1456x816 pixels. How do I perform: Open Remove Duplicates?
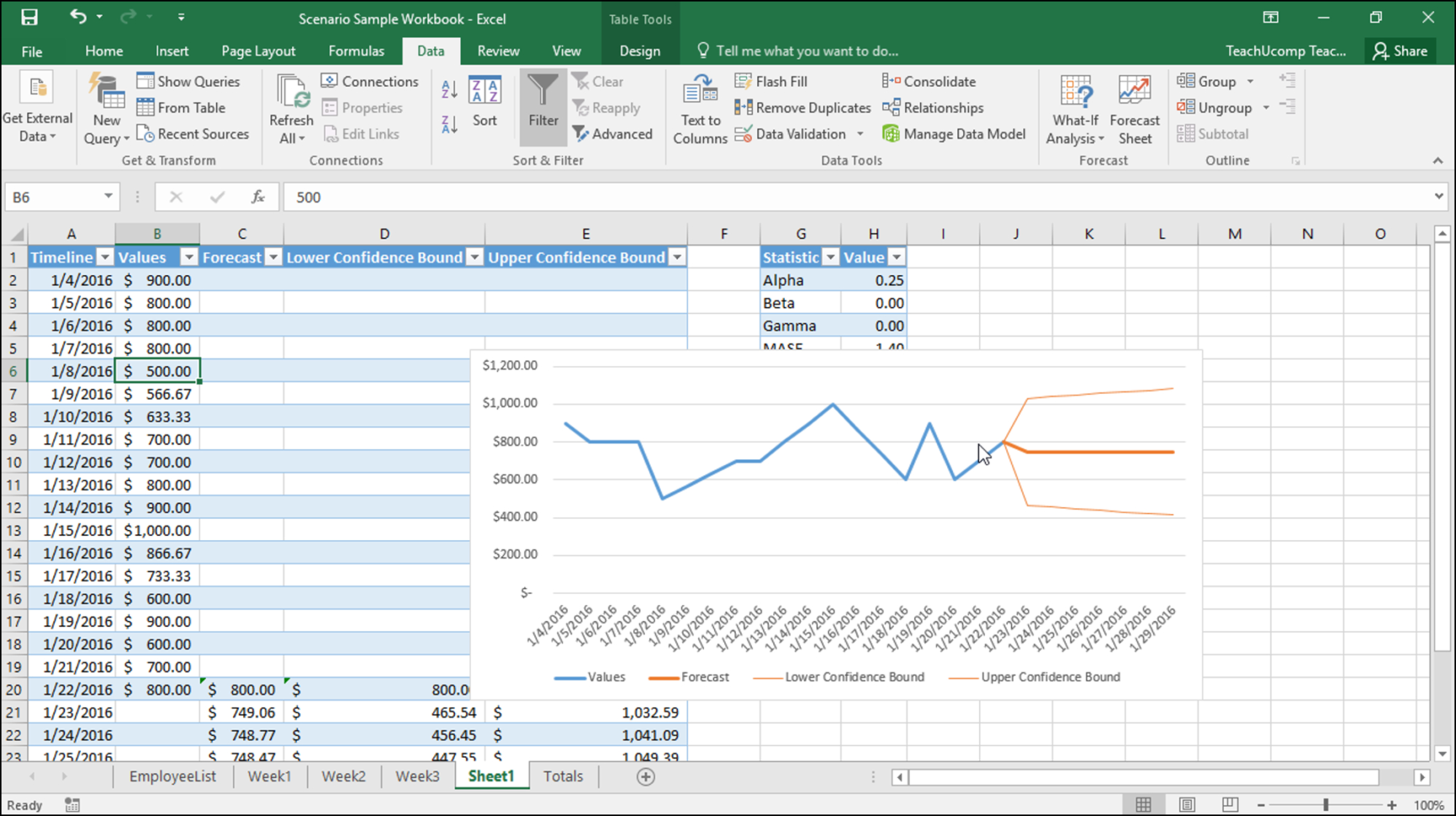(801, 107)
